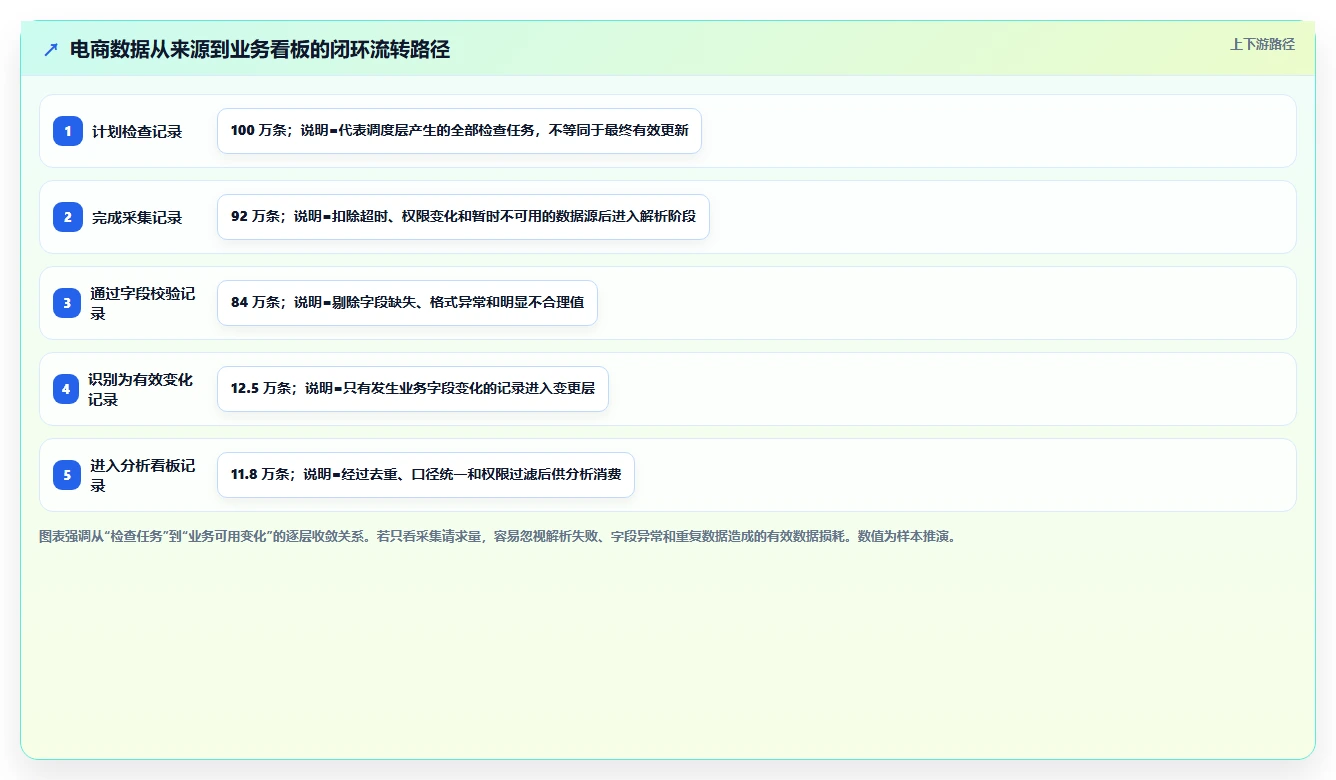Click the 上下游路径 label
1336x780 pixels.
point(1262,44)
